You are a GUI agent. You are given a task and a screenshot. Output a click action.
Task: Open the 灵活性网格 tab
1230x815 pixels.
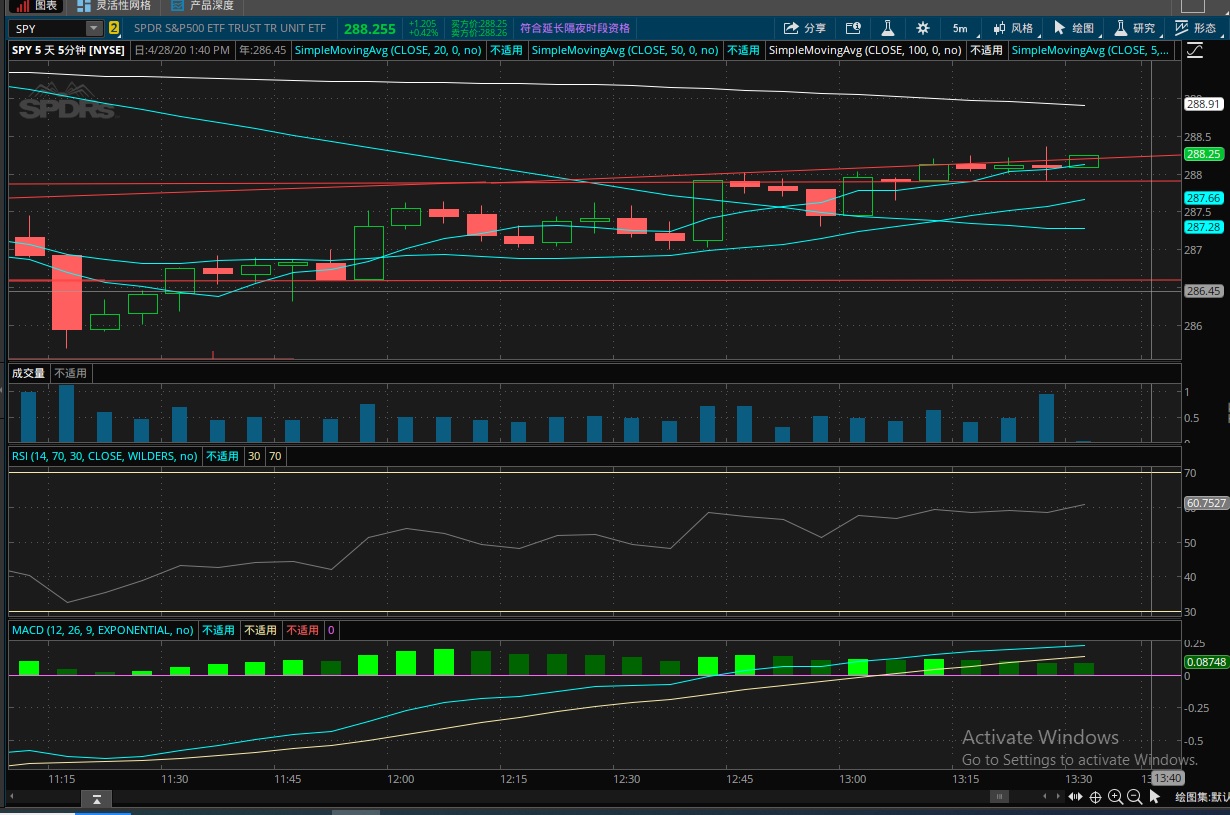[112, 5]
